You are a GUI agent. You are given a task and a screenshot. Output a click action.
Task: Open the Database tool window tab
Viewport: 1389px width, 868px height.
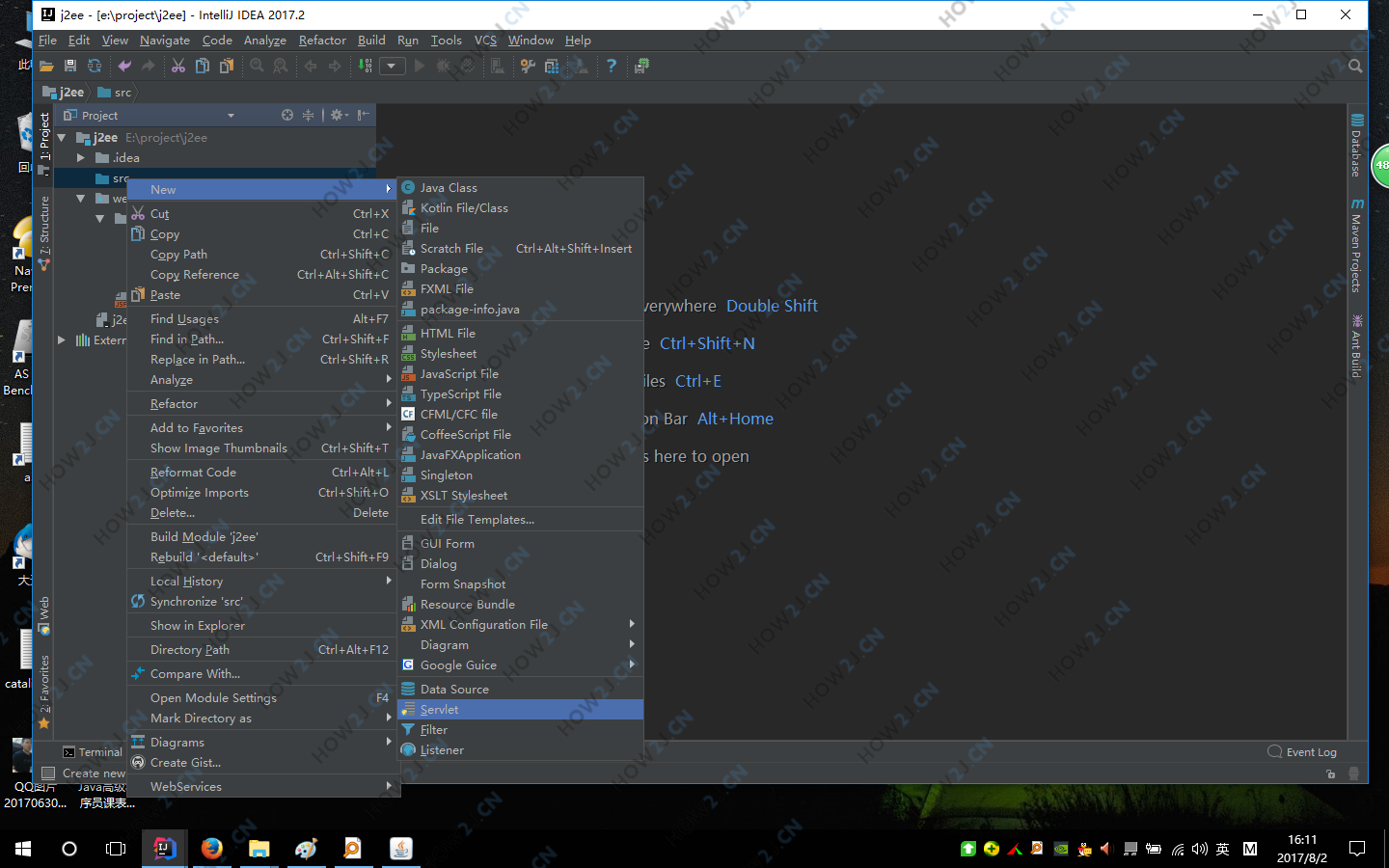point(1356,146)
